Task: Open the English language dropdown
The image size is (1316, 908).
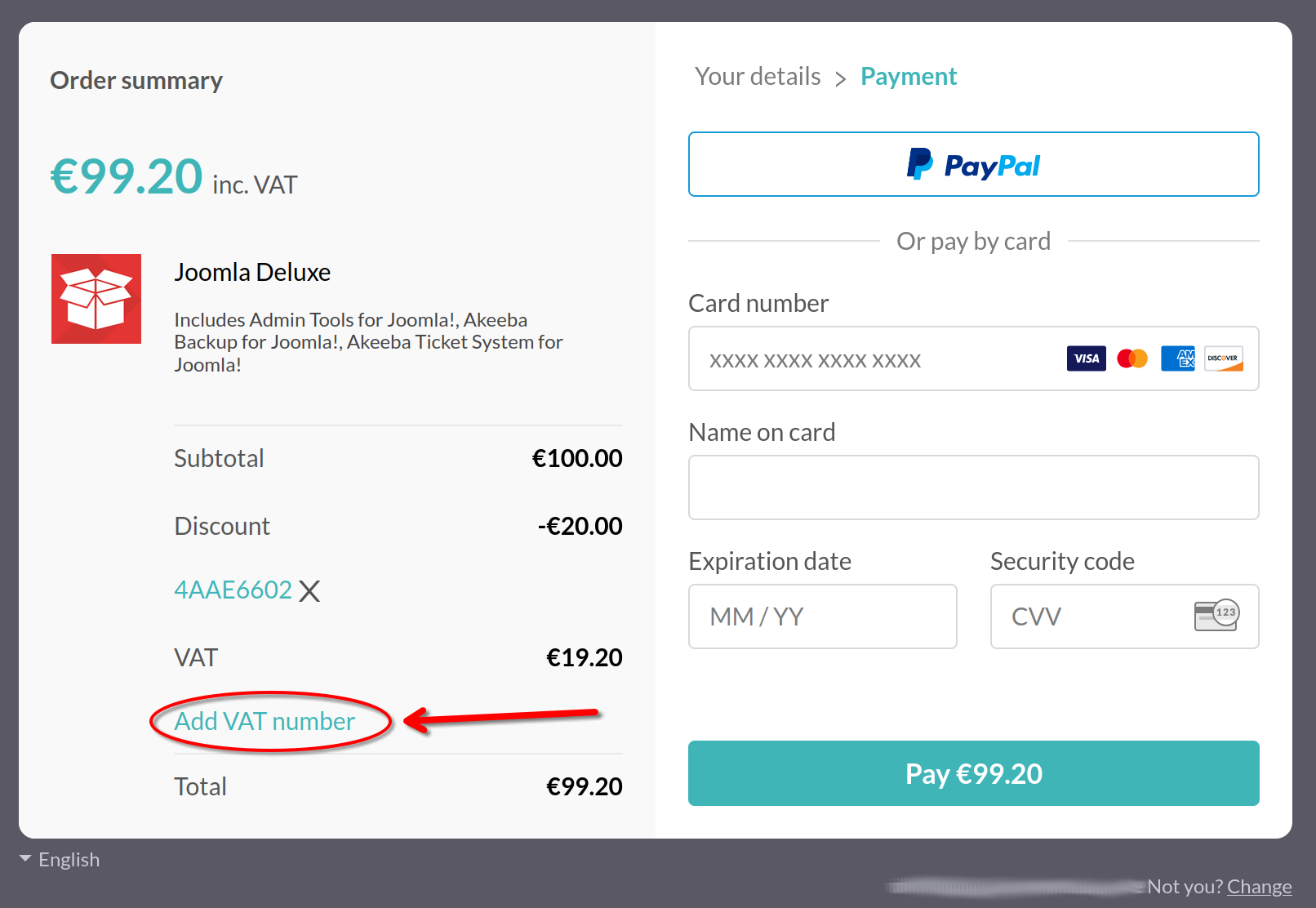Action: [59, 860]
